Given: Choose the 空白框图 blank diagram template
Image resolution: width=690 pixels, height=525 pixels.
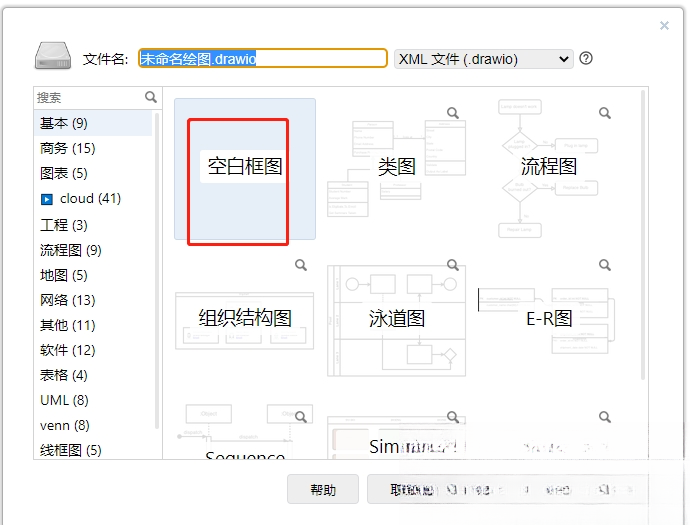Looking at the screenshot, I should (x=245, y=169).
